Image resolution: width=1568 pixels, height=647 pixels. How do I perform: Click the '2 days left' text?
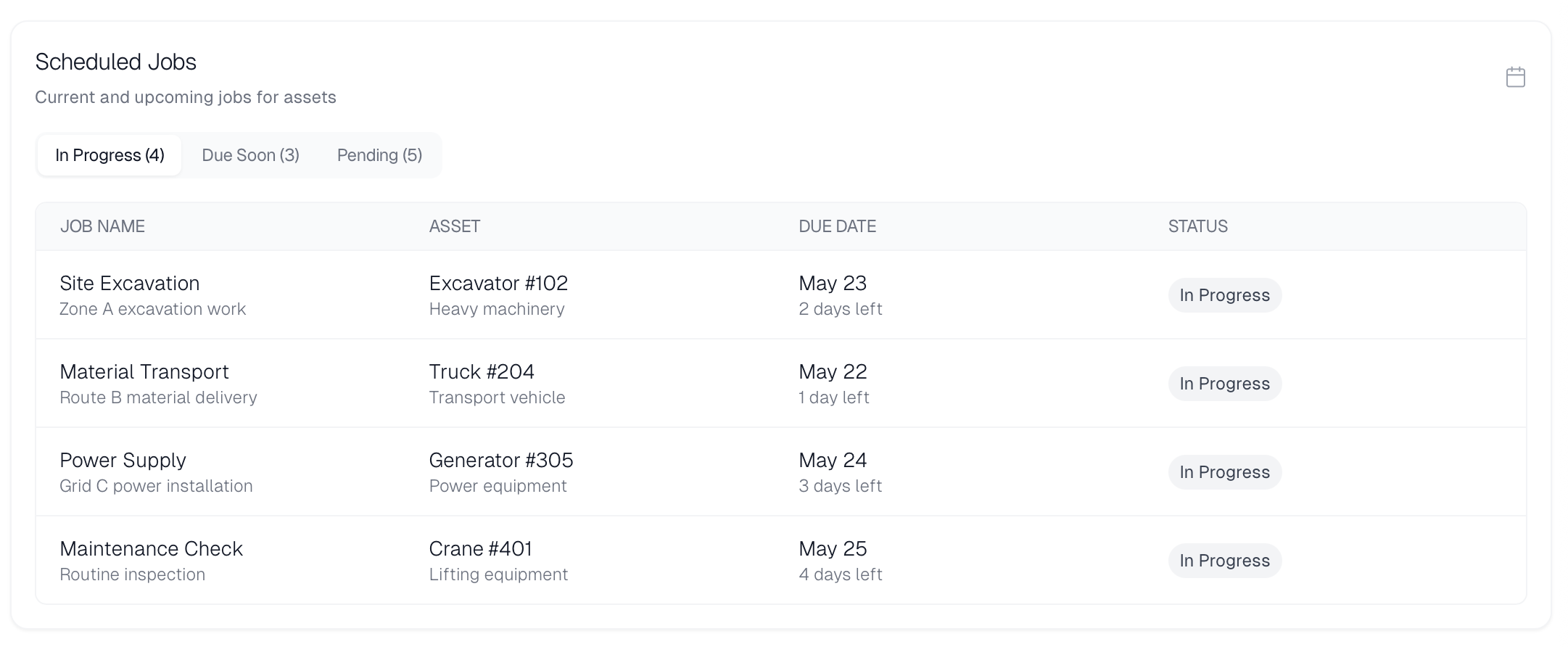point(841,309)
